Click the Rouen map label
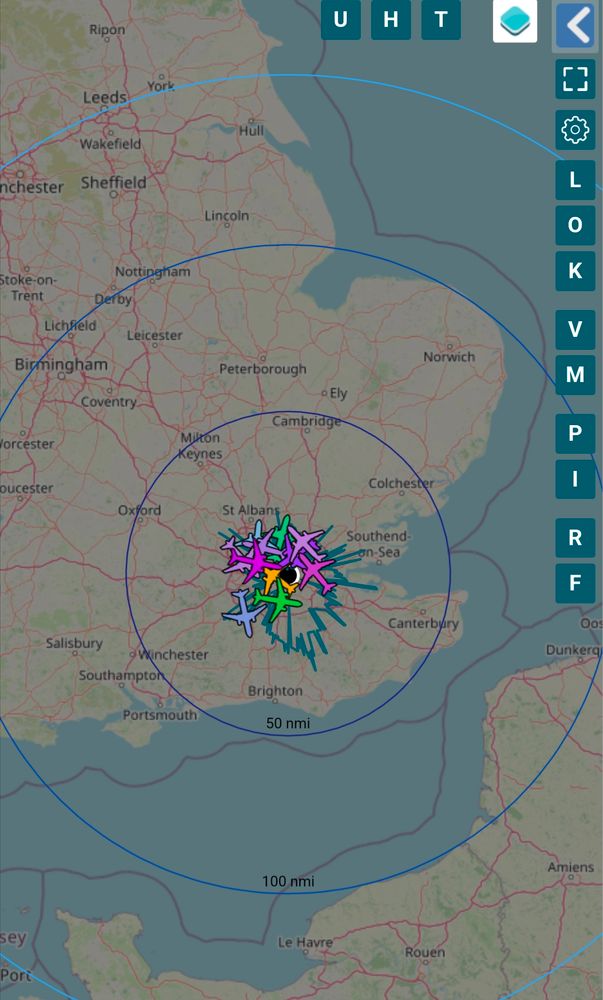Viewport: 603px width, 1000px height. coord(425,953)
